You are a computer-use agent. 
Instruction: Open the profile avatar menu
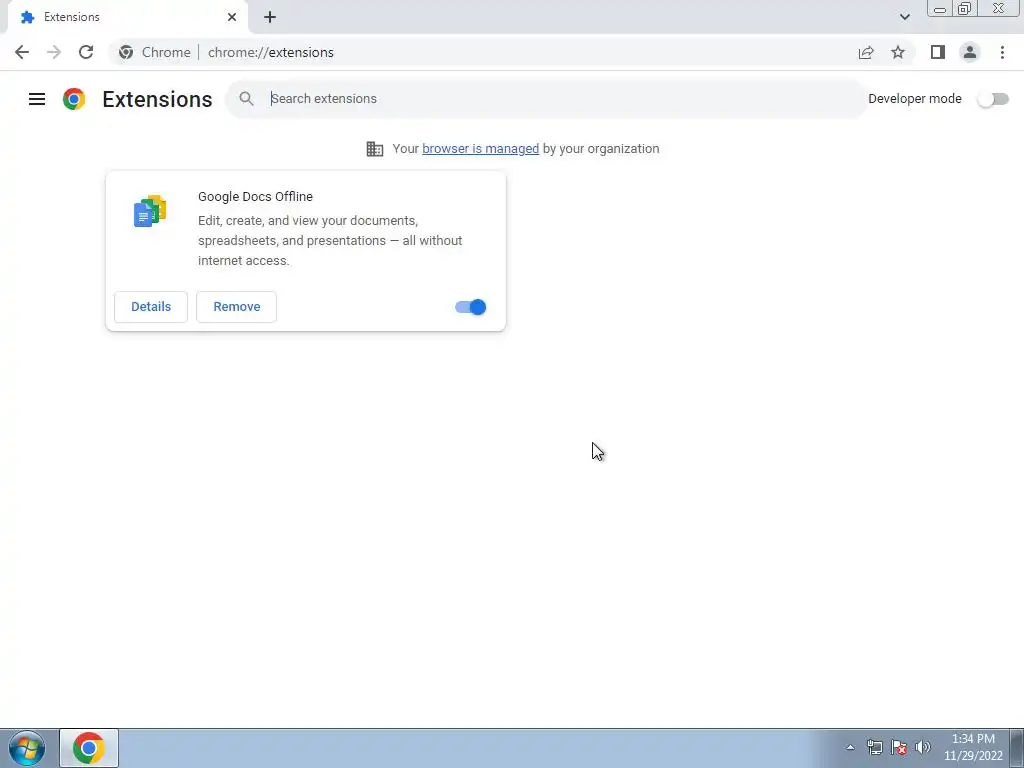click(x=970, y=52)
